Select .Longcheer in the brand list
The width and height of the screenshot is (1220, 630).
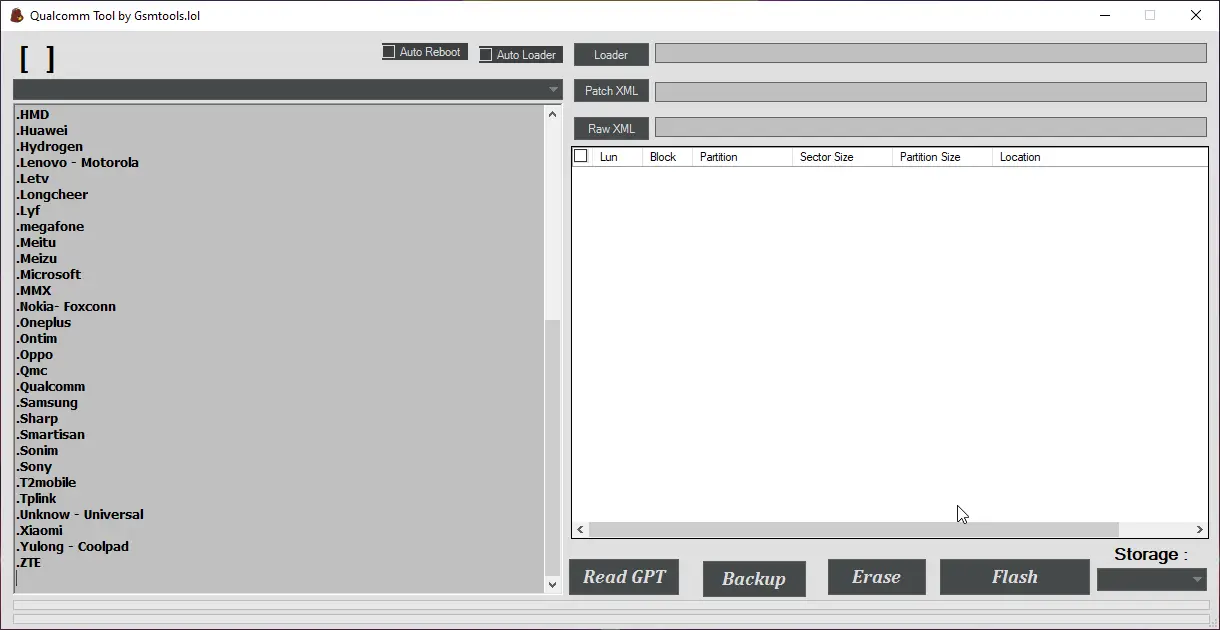[x=52, y=194]
